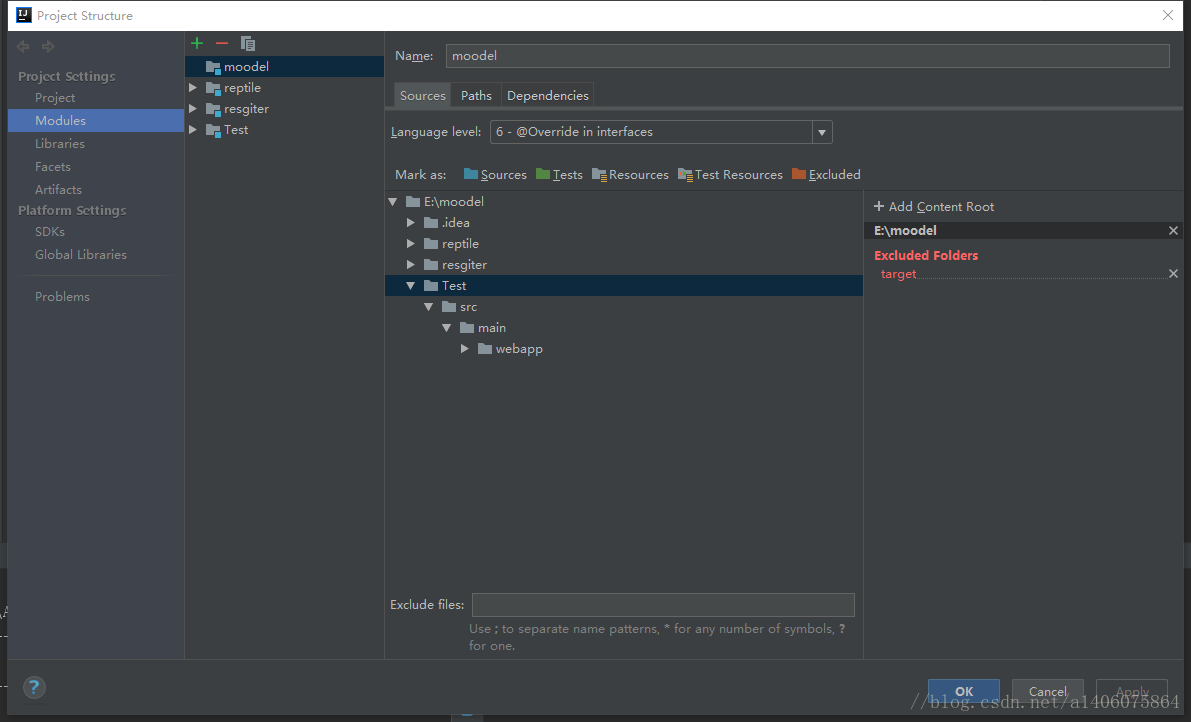Expand the .idea folder

(410, 222)
